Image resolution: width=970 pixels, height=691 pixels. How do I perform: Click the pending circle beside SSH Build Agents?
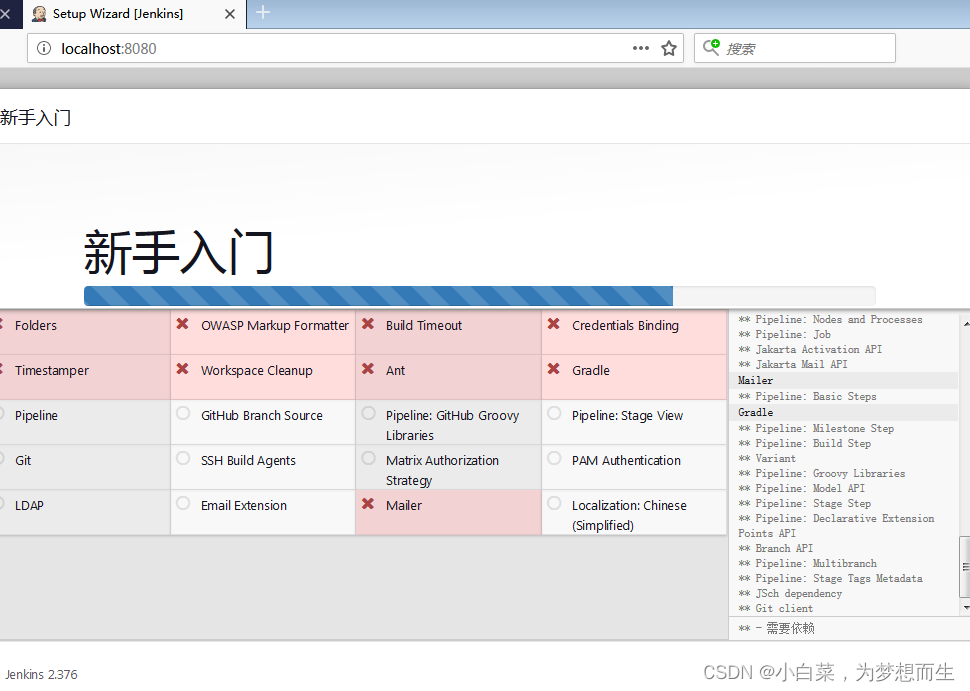[183, 458]
